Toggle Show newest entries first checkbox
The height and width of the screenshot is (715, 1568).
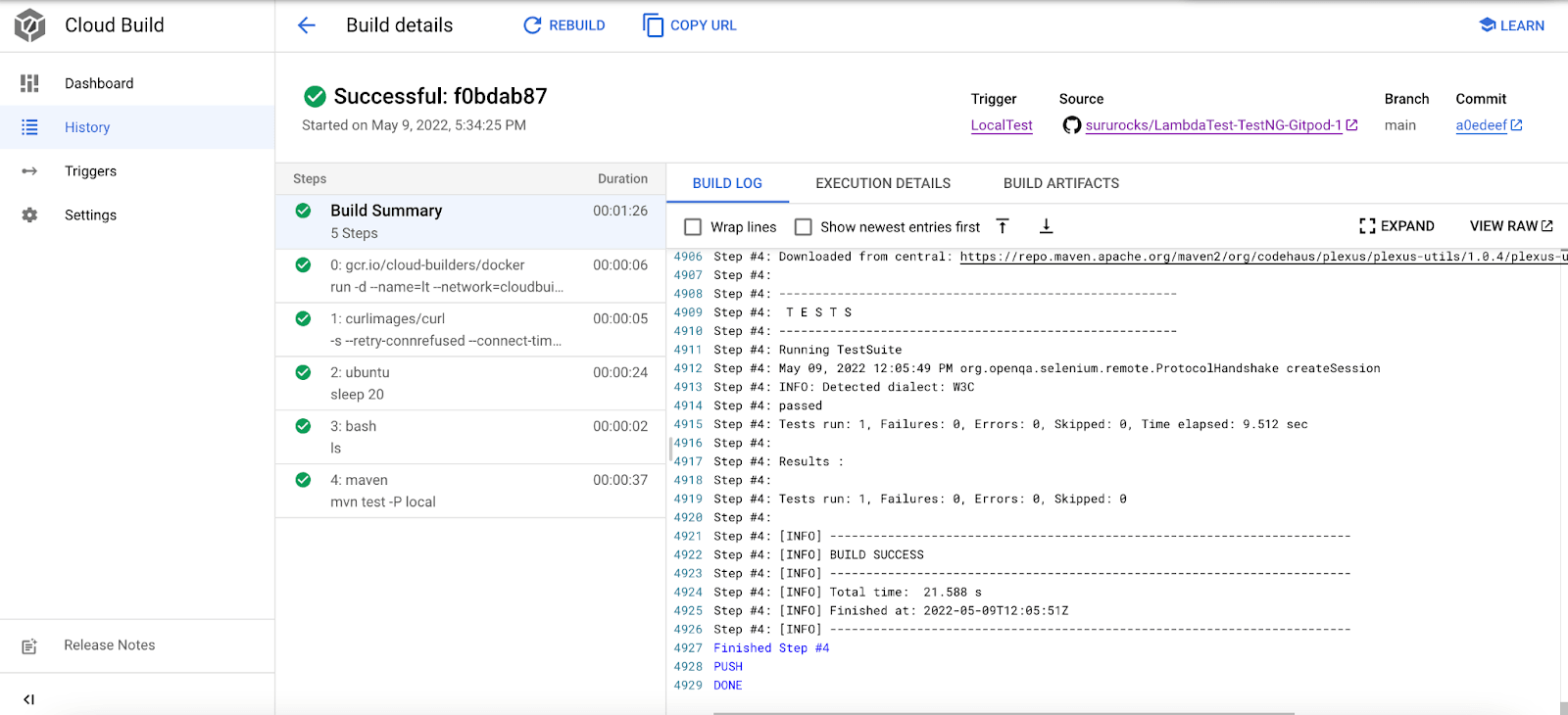(x=804, y=227)
